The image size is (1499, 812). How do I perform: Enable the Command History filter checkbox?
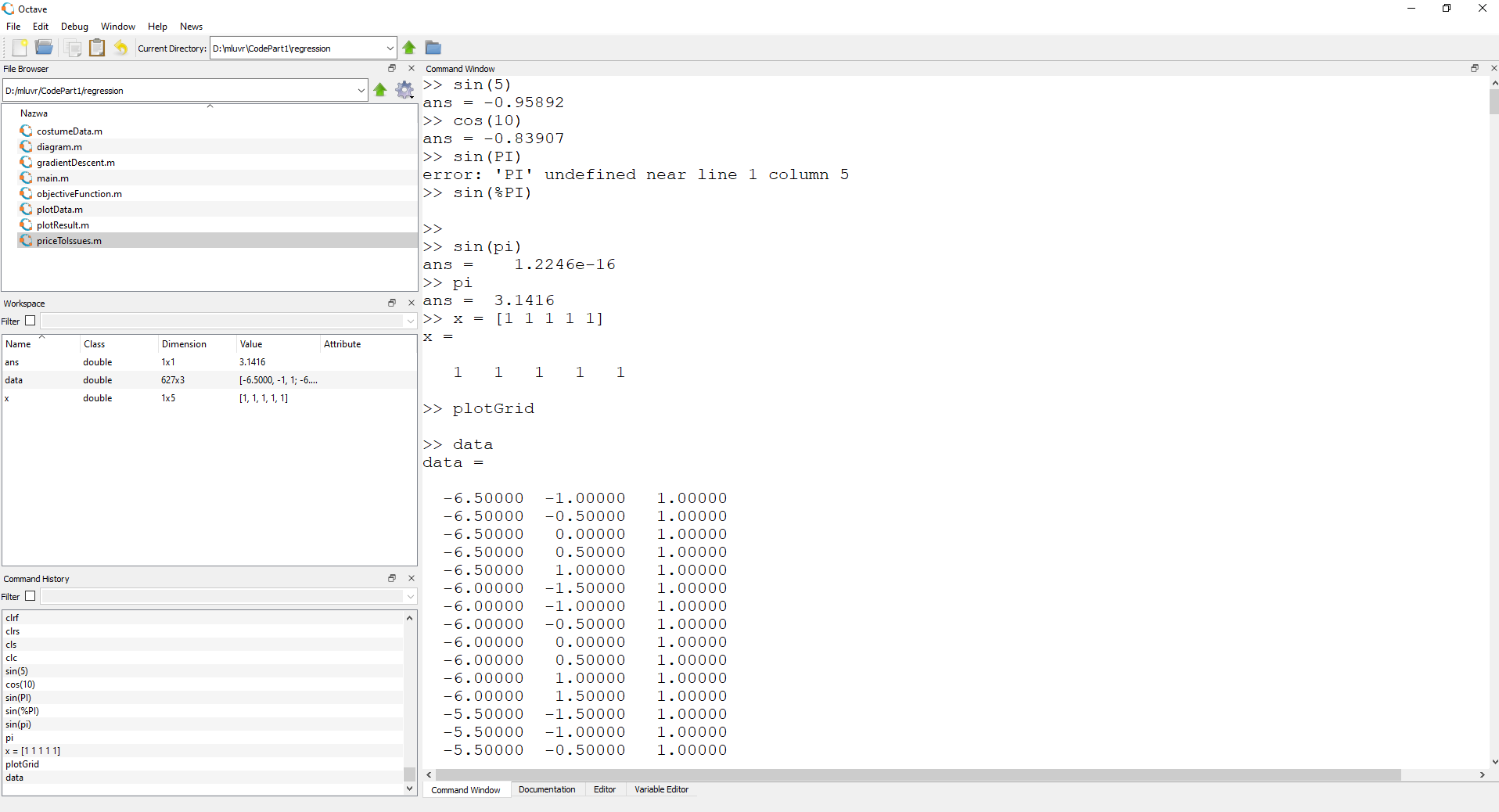[31, 596]
